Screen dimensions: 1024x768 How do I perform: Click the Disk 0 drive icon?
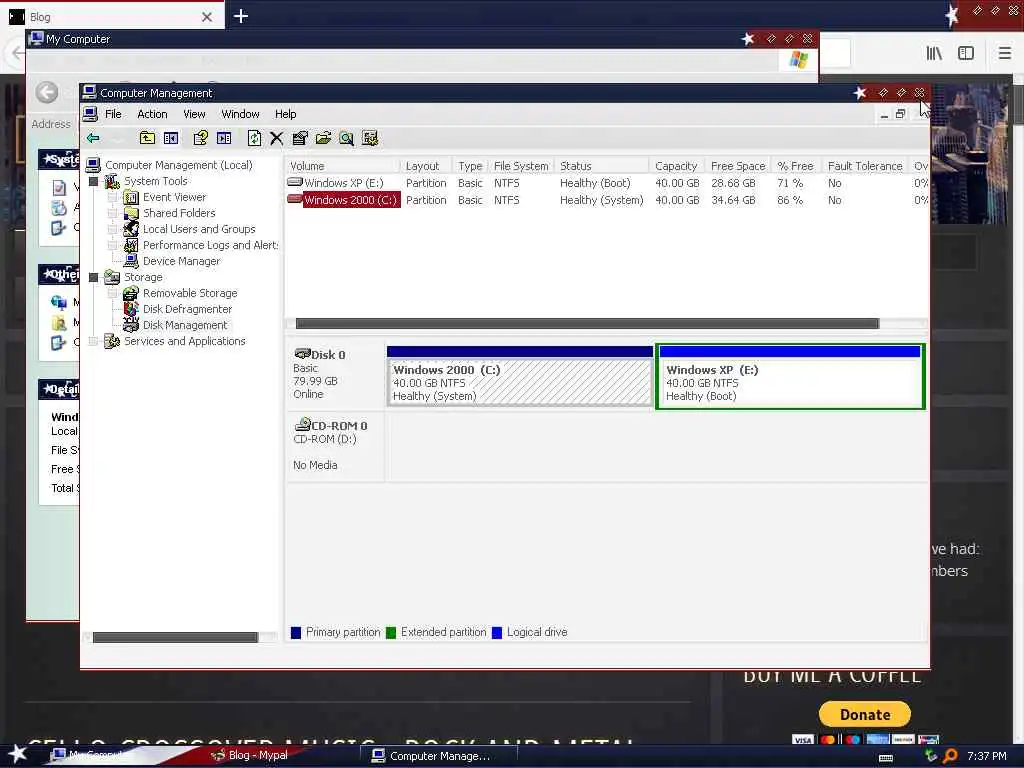302,354
